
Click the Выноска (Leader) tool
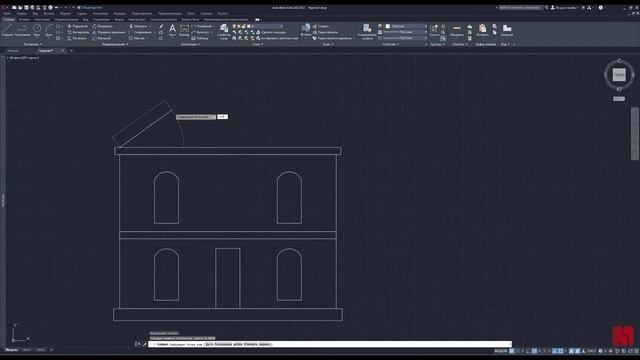pyautogui.click(x=200, y=32)
